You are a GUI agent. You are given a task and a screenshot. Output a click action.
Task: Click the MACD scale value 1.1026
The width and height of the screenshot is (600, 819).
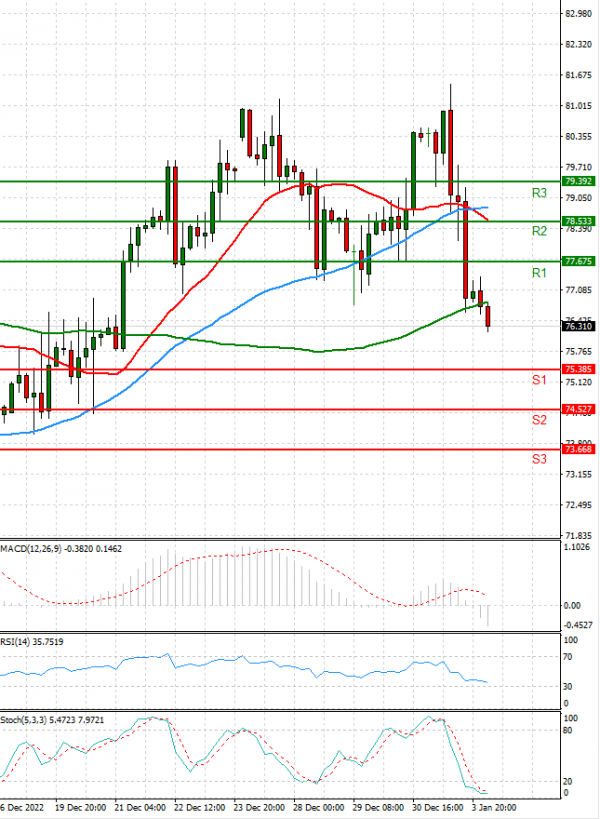coord(578,547)
